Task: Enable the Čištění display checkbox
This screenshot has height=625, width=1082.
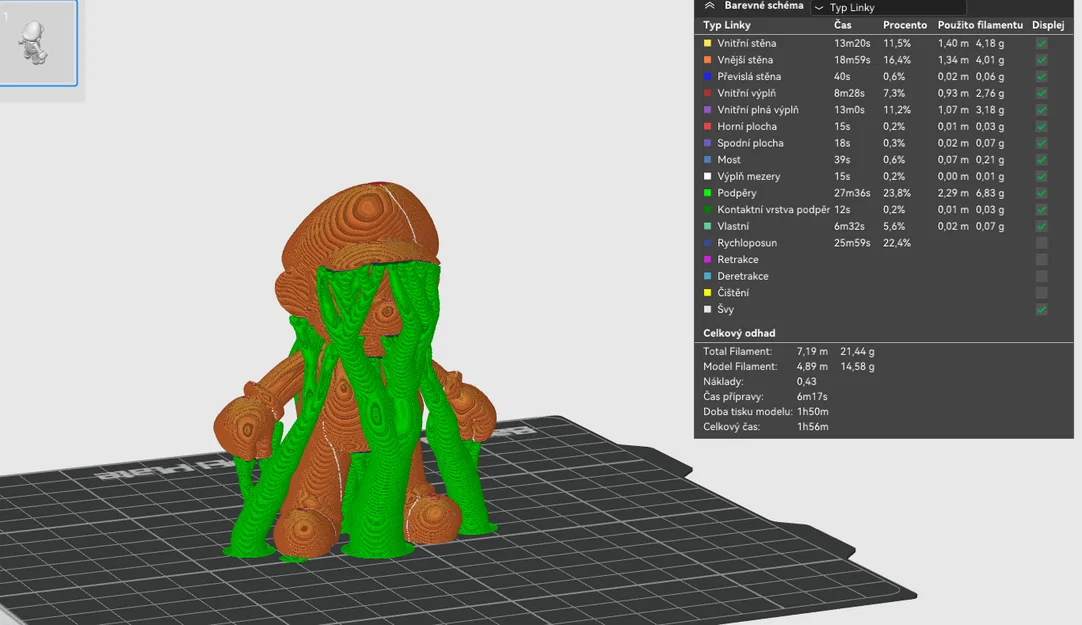Action: tap(1041, 292)
